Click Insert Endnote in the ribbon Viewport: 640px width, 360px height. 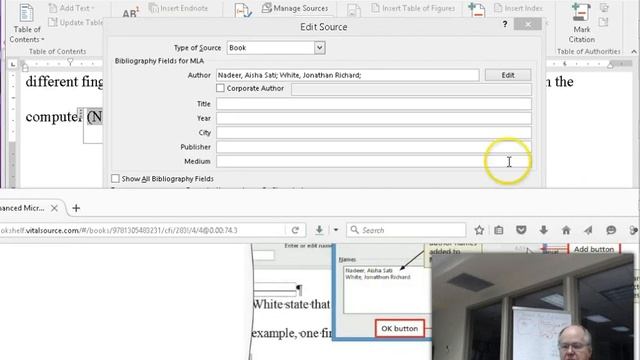tap(179, 8)
